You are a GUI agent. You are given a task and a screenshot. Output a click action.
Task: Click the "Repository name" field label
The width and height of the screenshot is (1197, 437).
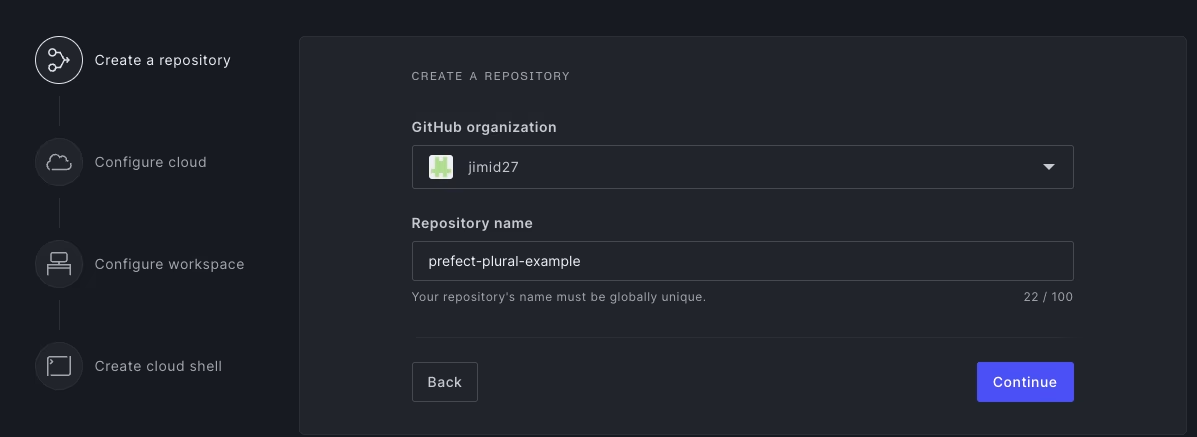(x=472, y=223)
